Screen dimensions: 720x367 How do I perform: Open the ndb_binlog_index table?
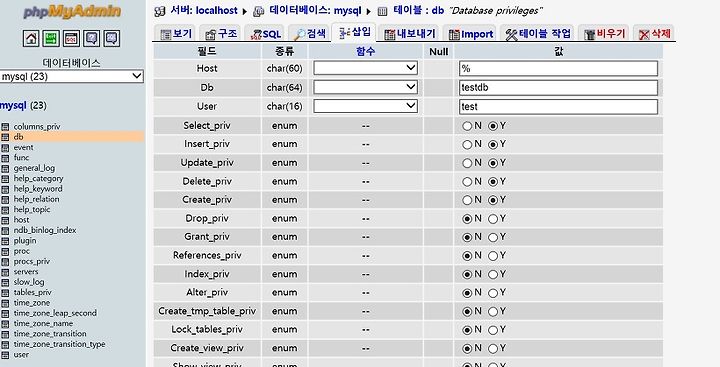(x=45, y=230)
